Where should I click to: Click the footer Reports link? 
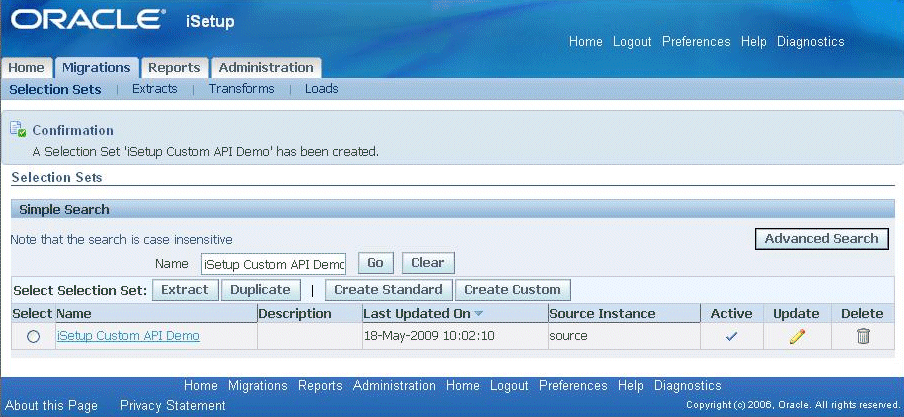coord(320,386)
